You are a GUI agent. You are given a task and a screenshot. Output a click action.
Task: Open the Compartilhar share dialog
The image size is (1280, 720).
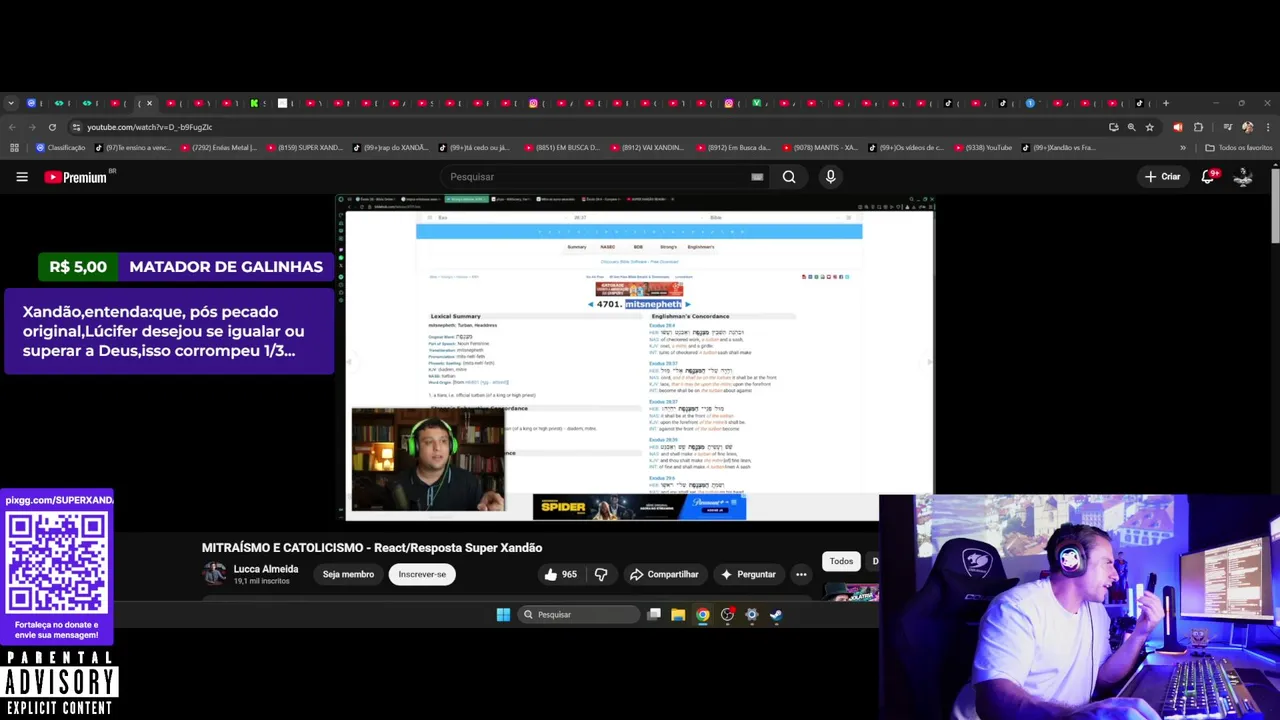(x=664, y=575)
